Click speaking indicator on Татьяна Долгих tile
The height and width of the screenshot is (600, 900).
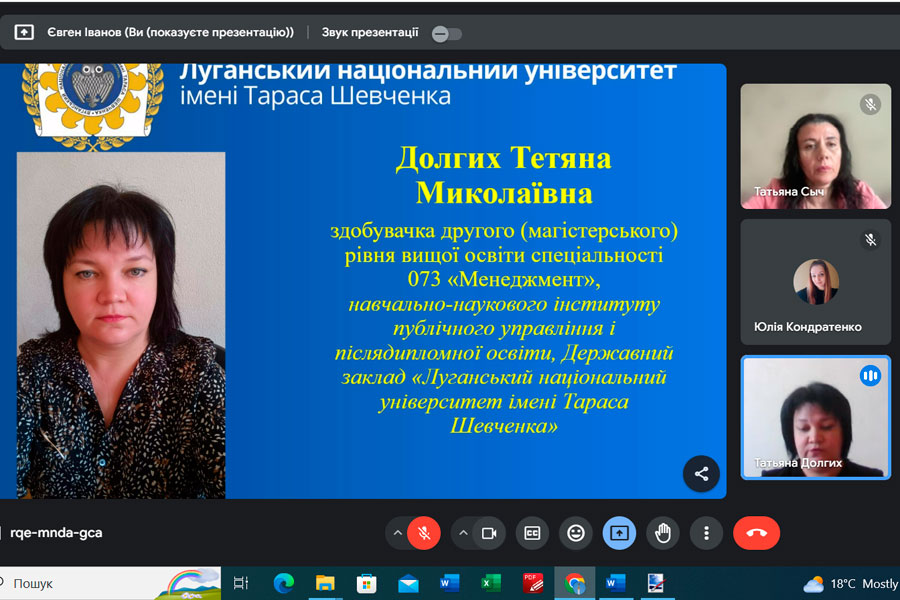[870, 376]
